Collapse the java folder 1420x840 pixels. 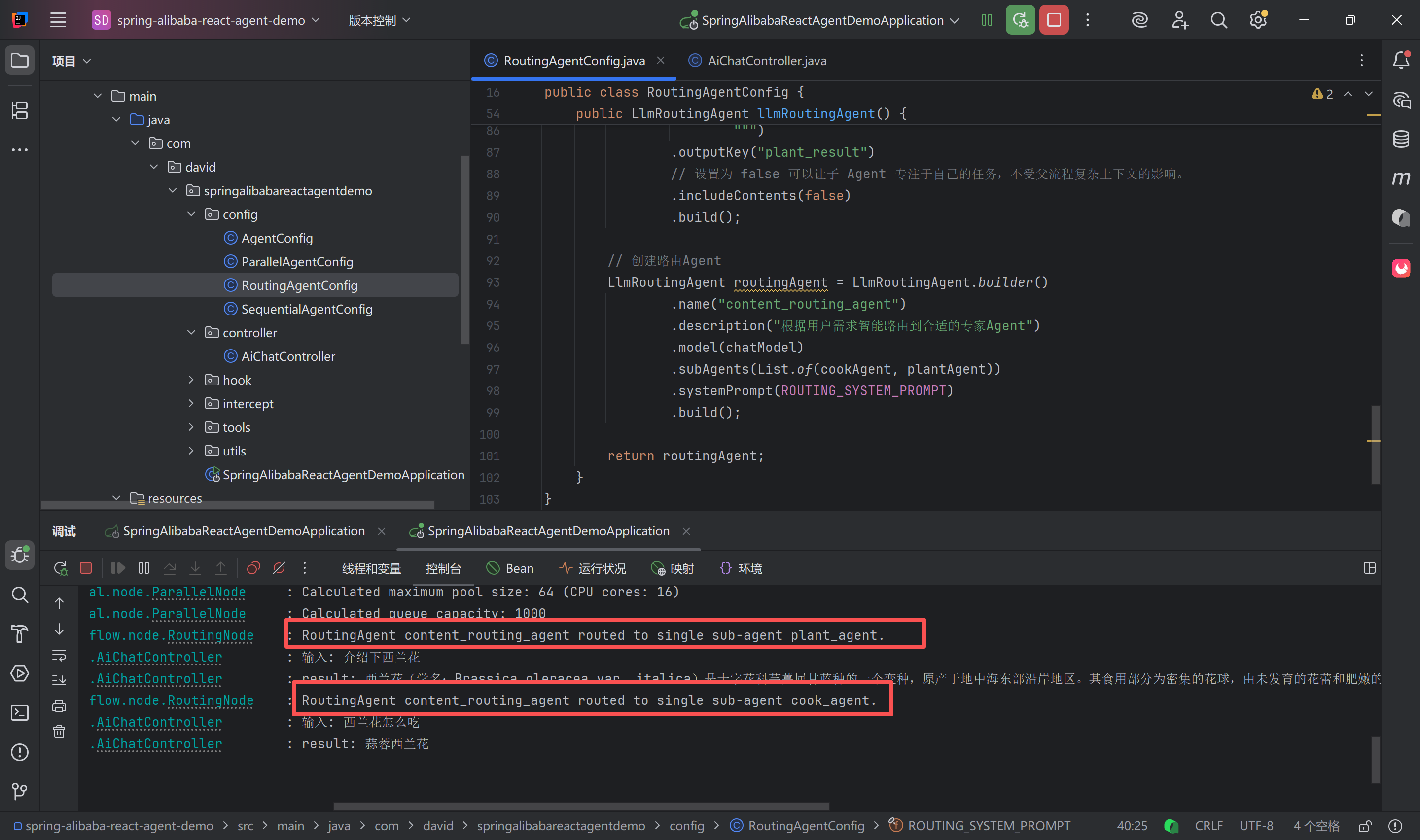click(x=116, y=119)
